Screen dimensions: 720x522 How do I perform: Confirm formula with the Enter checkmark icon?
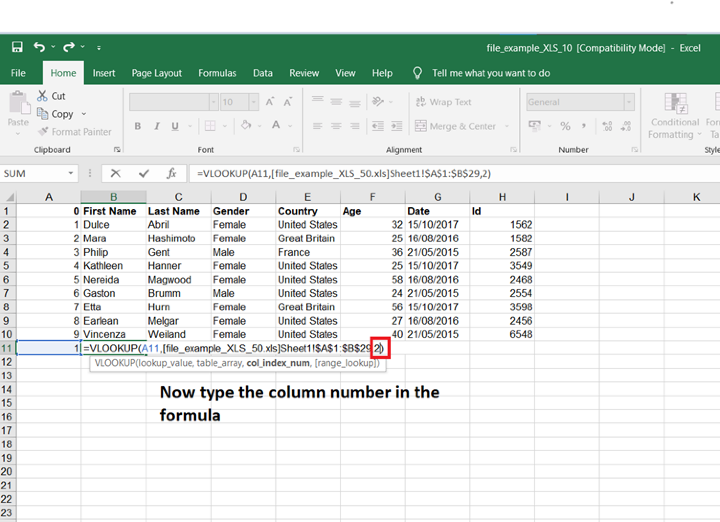[x=144, y=173]
